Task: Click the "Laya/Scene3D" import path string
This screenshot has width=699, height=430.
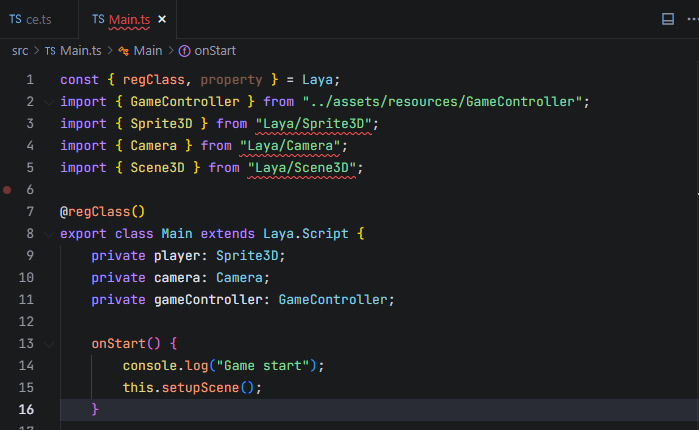Action: point(304,167)
